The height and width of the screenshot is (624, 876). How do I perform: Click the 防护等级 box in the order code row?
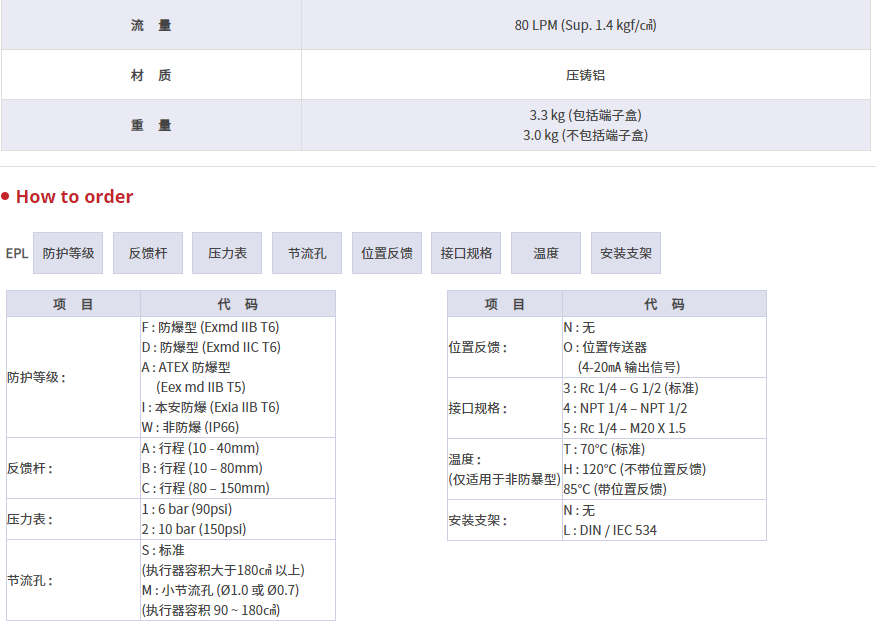(x=68, y=253)
